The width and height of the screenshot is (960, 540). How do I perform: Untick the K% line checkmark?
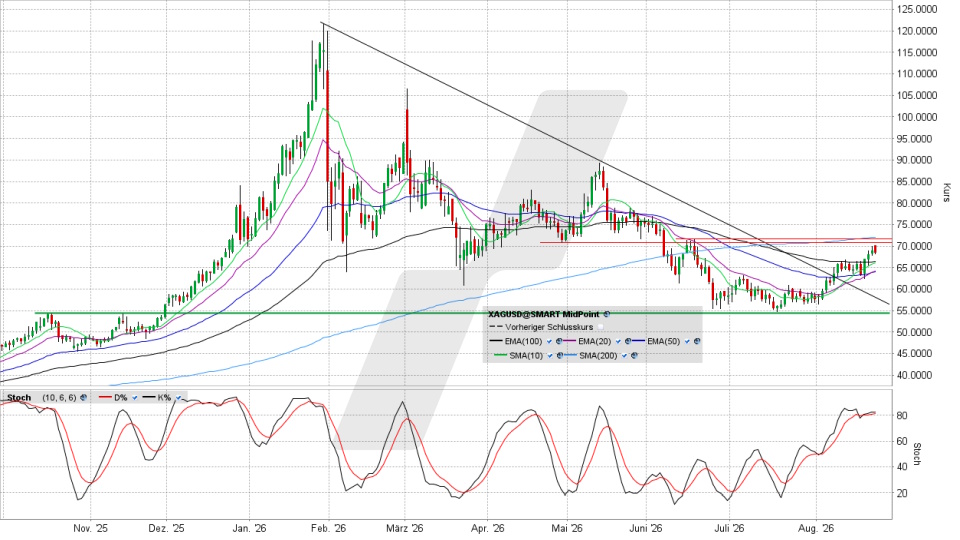tap(178, 397)
